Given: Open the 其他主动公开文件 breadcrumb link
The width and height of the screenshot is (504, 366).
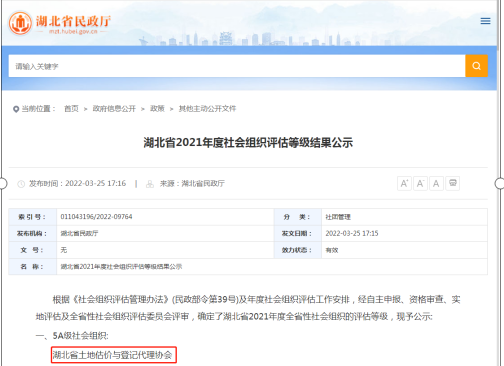Looking at the screenshot, I should (x=207, y=109).
